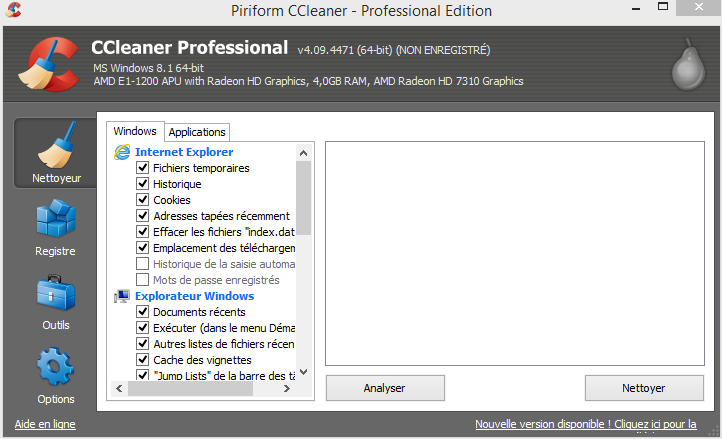This screenshot has height=439, width=722.
Task: Open the Registre cubes section
Action: (56, 228)
